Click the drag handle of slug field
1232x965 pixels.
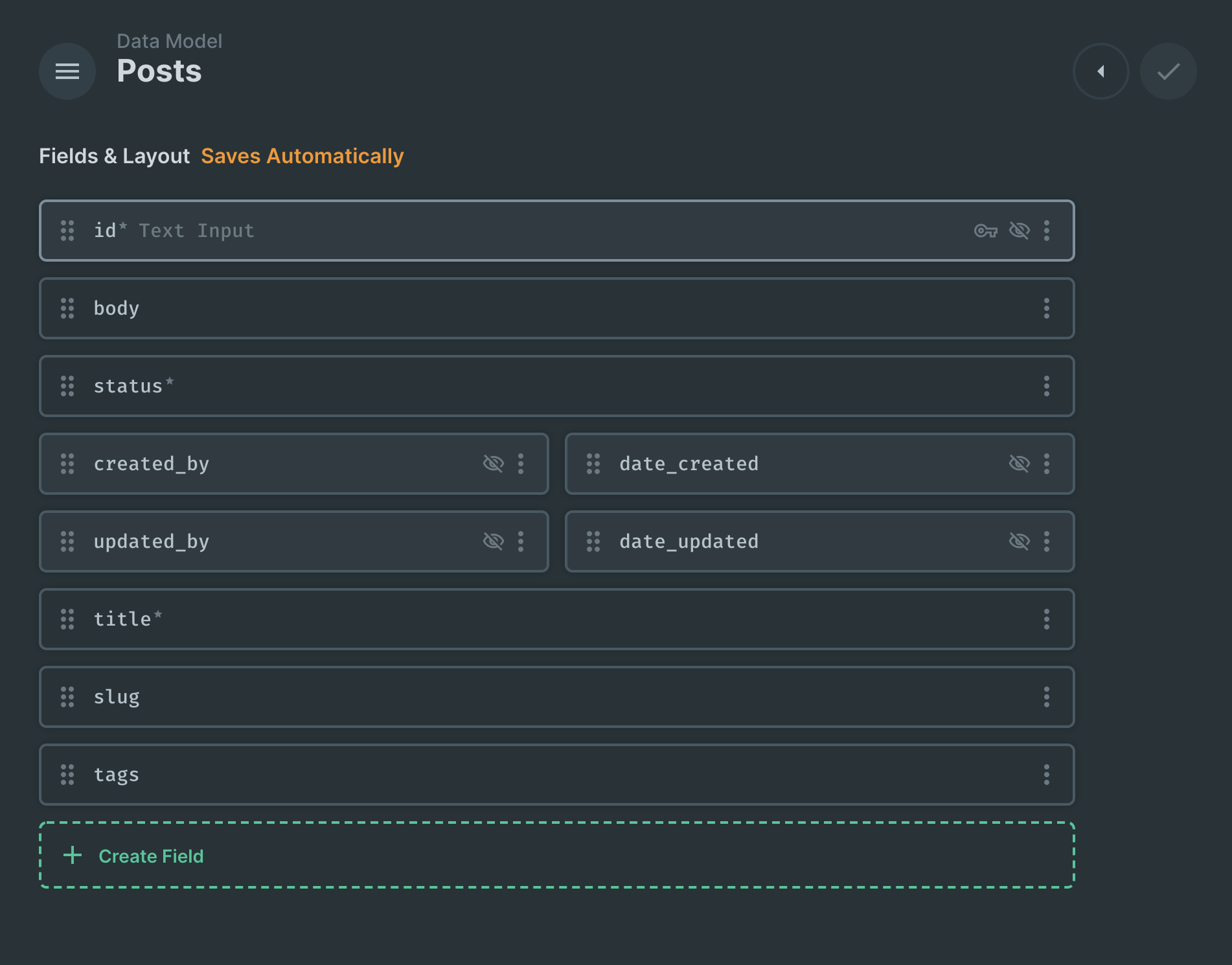67,697
